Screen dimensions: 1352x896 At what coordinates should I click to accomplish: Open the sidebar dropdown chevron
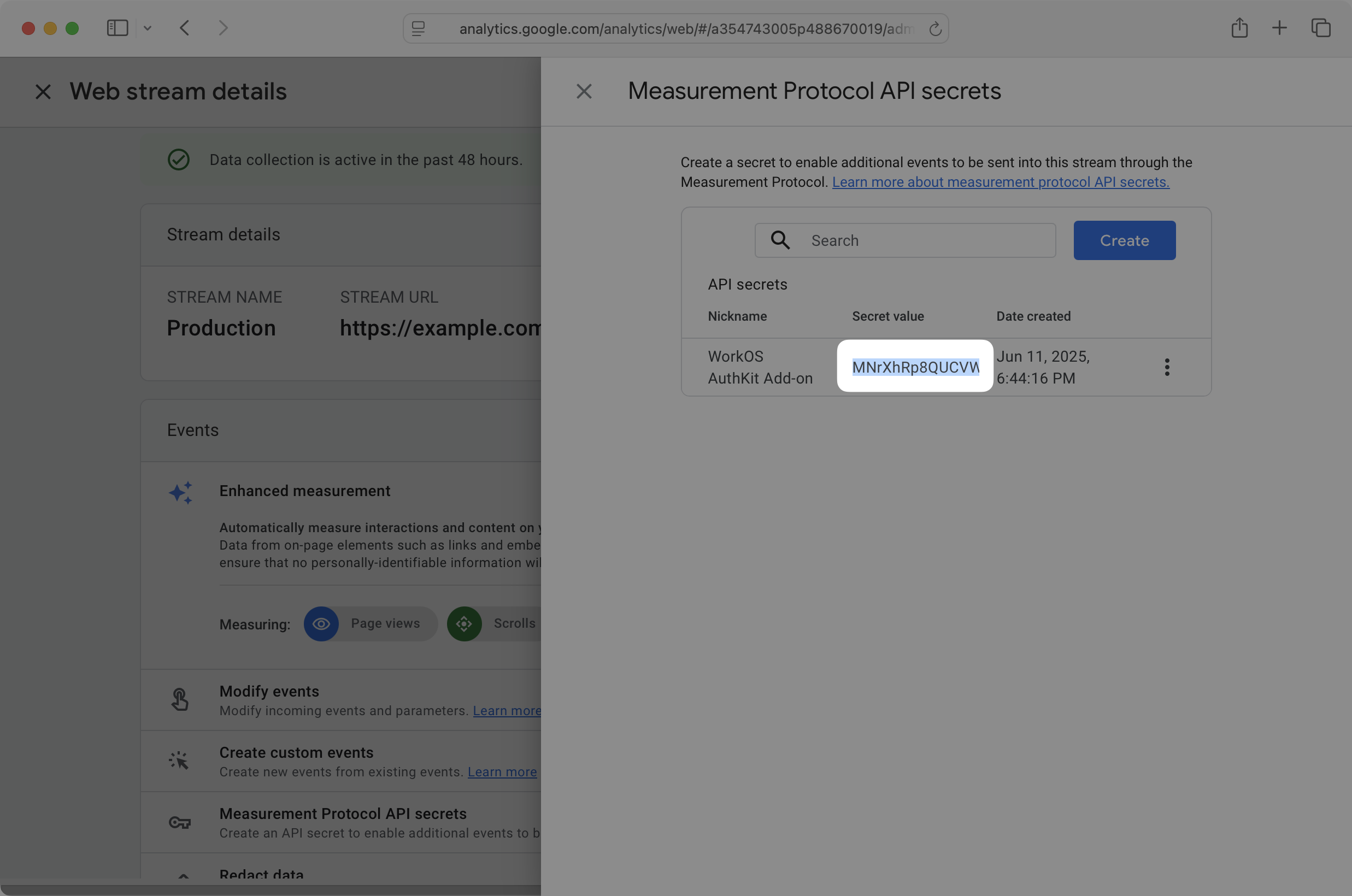(x=148, y=28)
